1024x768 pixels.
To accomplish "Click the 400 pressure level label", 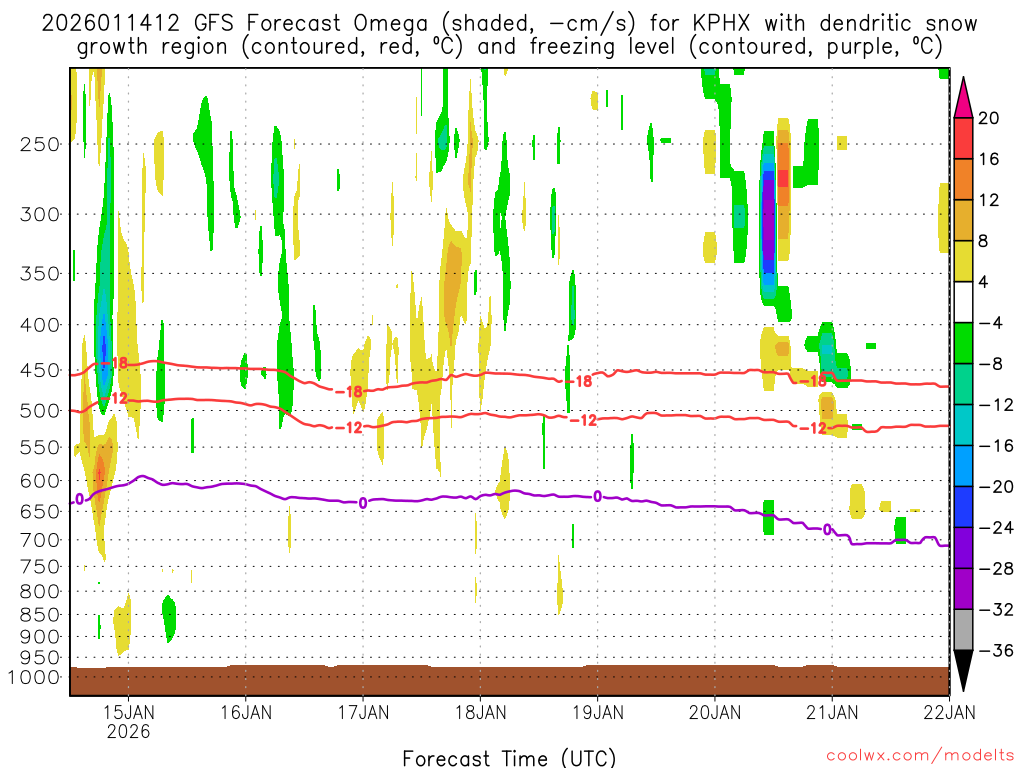I will 39,325.
